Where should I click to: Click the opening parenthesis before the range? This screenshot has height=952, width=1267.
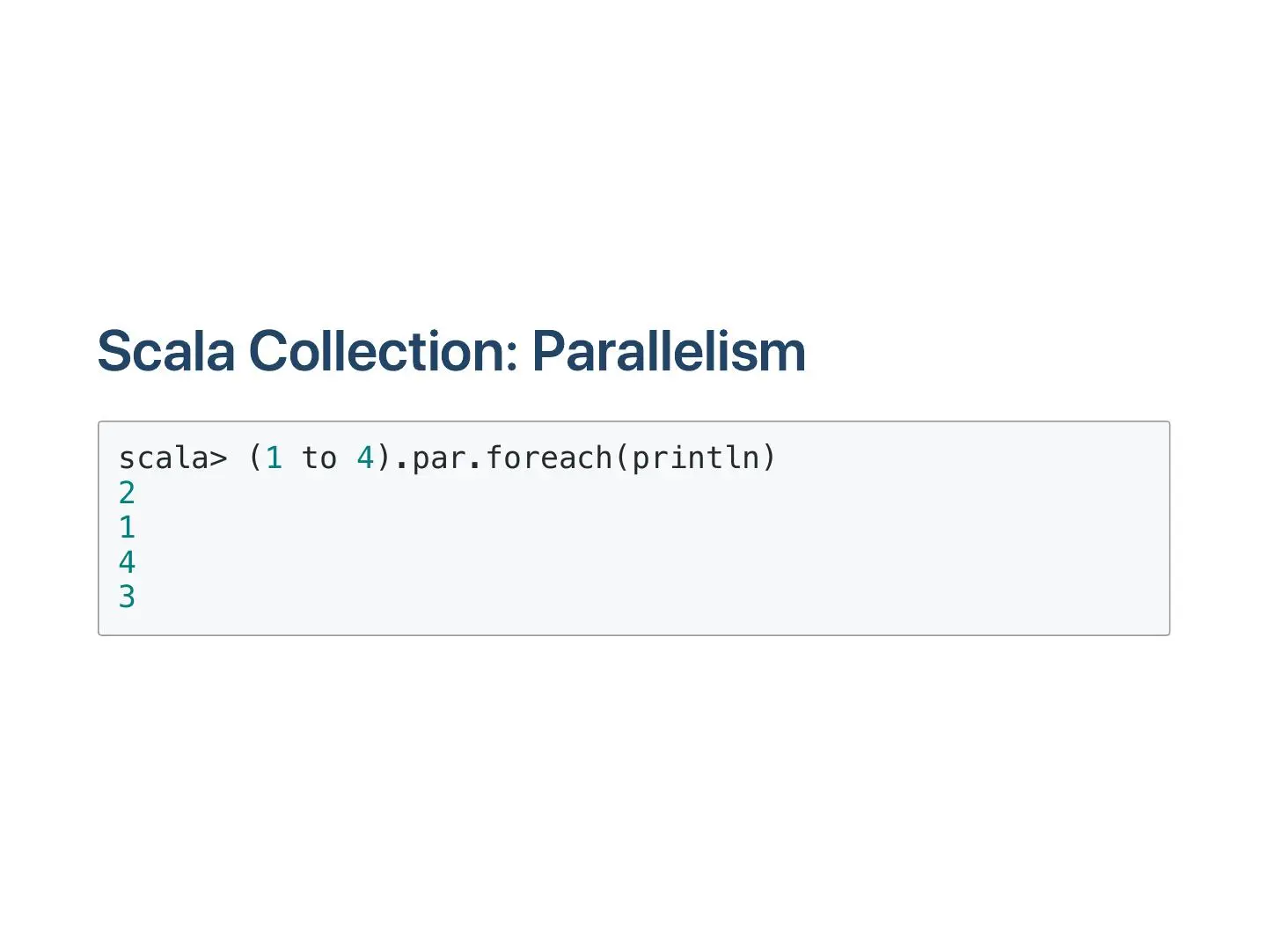255,458
